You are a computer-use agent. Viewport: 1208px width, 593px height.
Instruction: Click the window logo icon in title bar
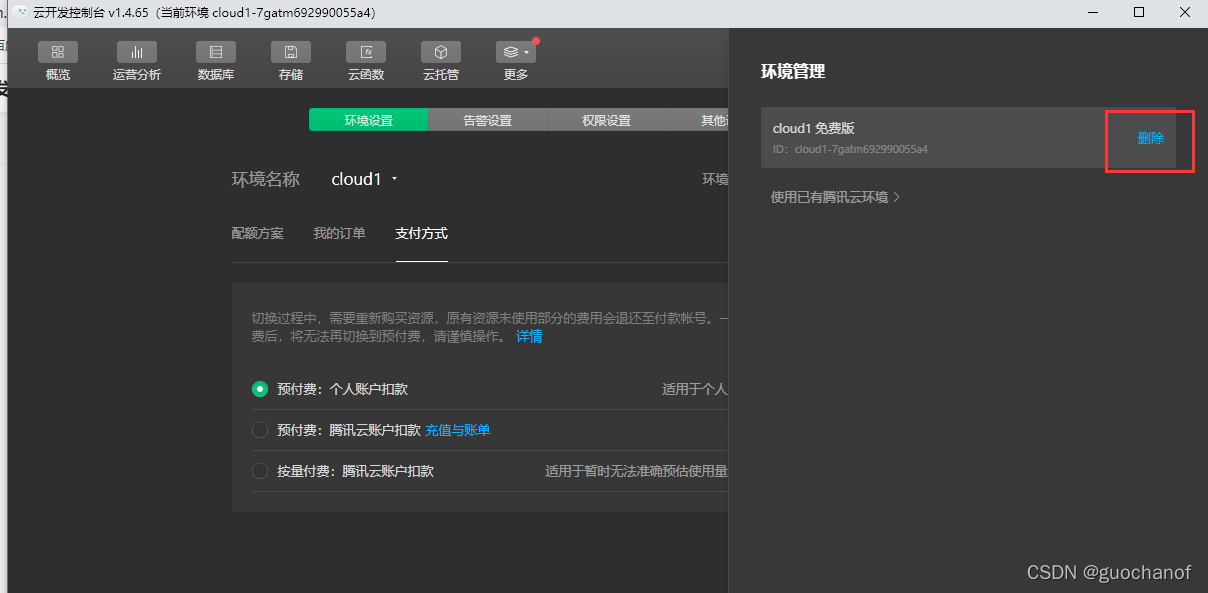click(22, 12)
